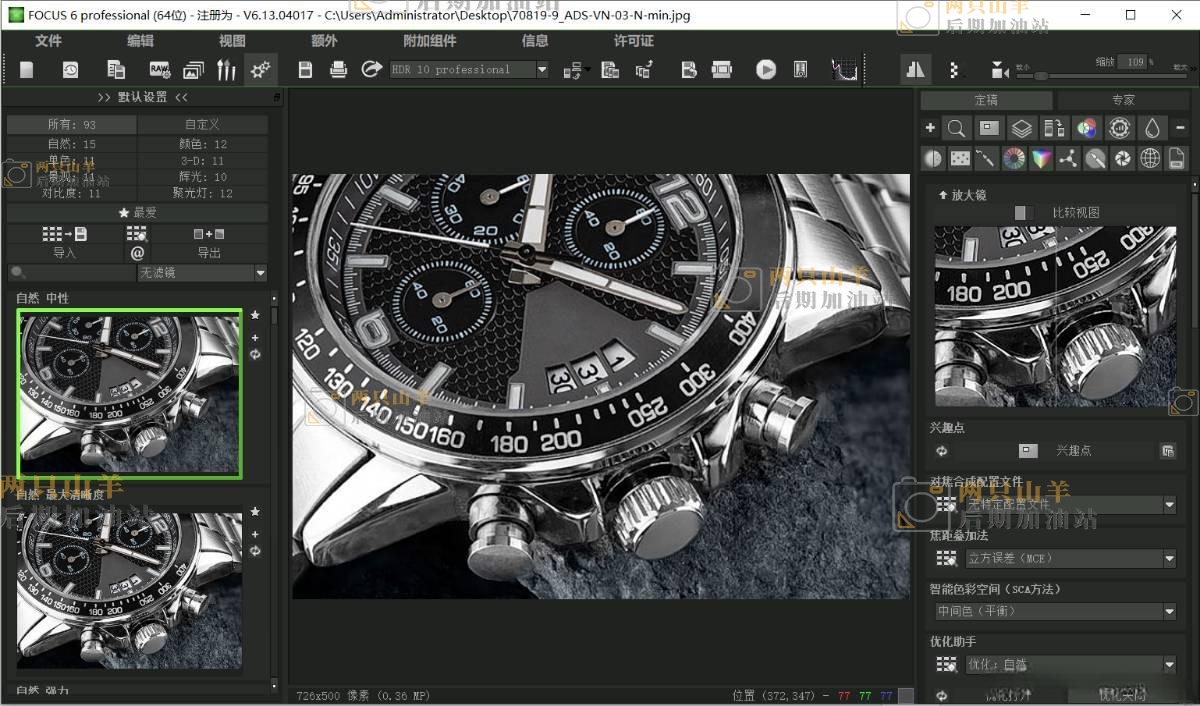The image size is (1200, 706).
Task: Click the histogram icon in toolbar
Action: point(844,69)
